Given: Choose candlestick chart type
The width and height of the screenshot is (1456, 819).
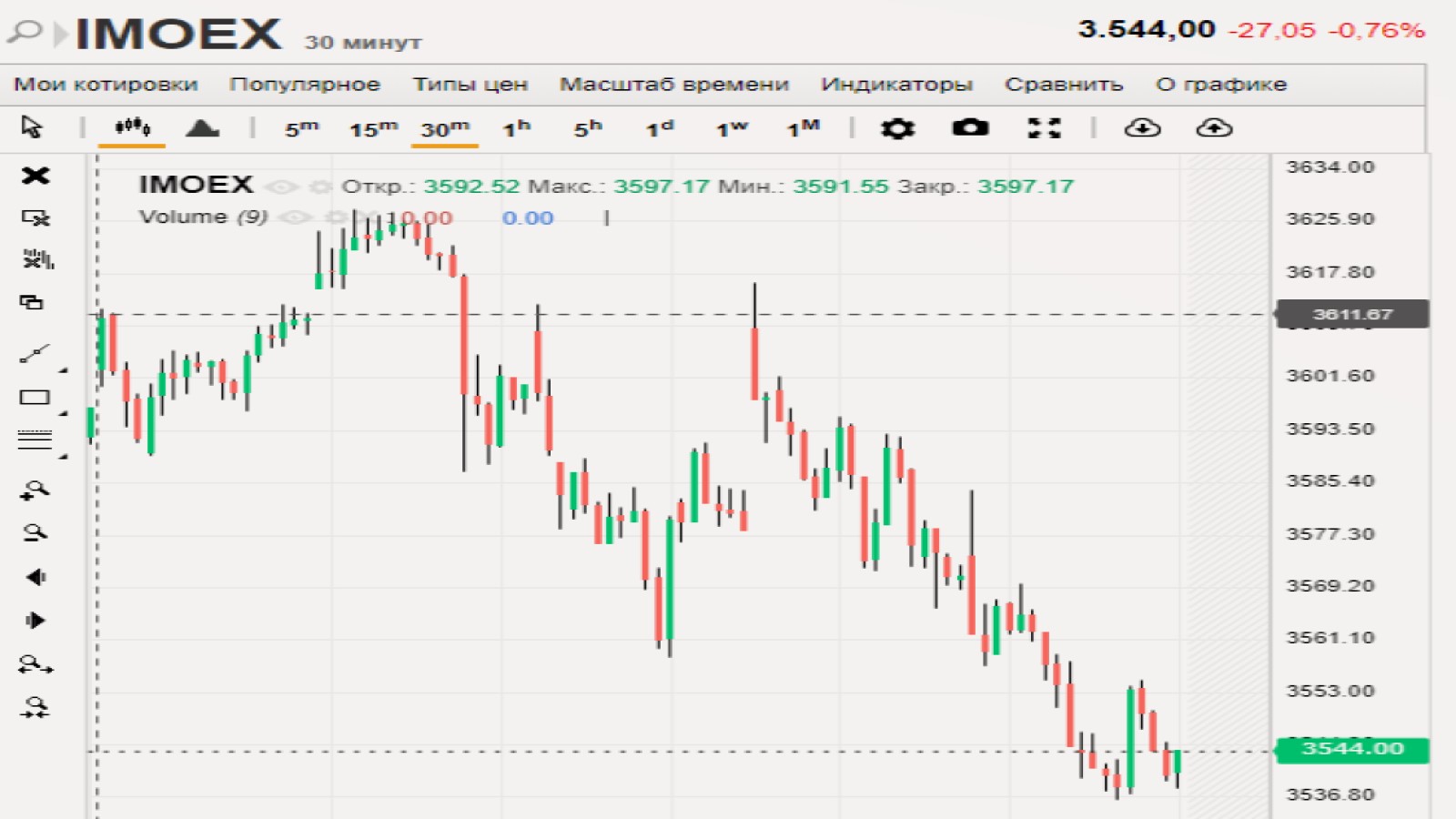Looking at the screenshot, I should 132,126.
